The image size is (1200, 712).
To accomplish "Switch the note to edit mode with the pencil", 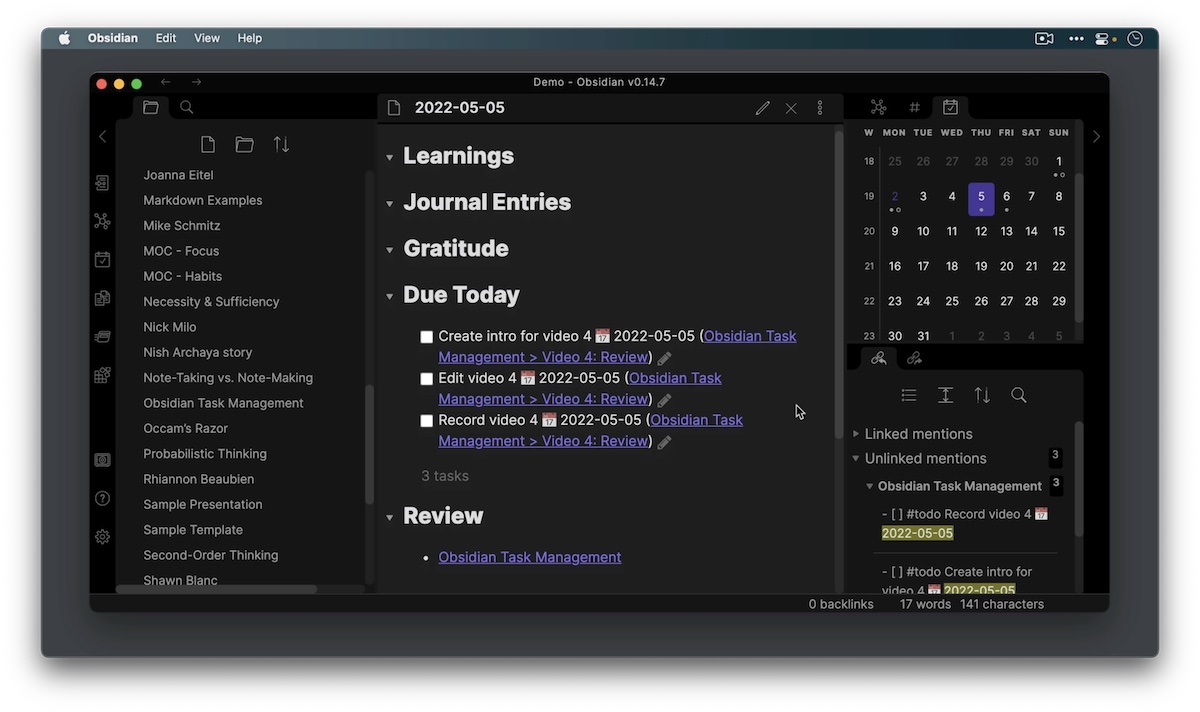I will pyautogui.click(x=763, y=108).
